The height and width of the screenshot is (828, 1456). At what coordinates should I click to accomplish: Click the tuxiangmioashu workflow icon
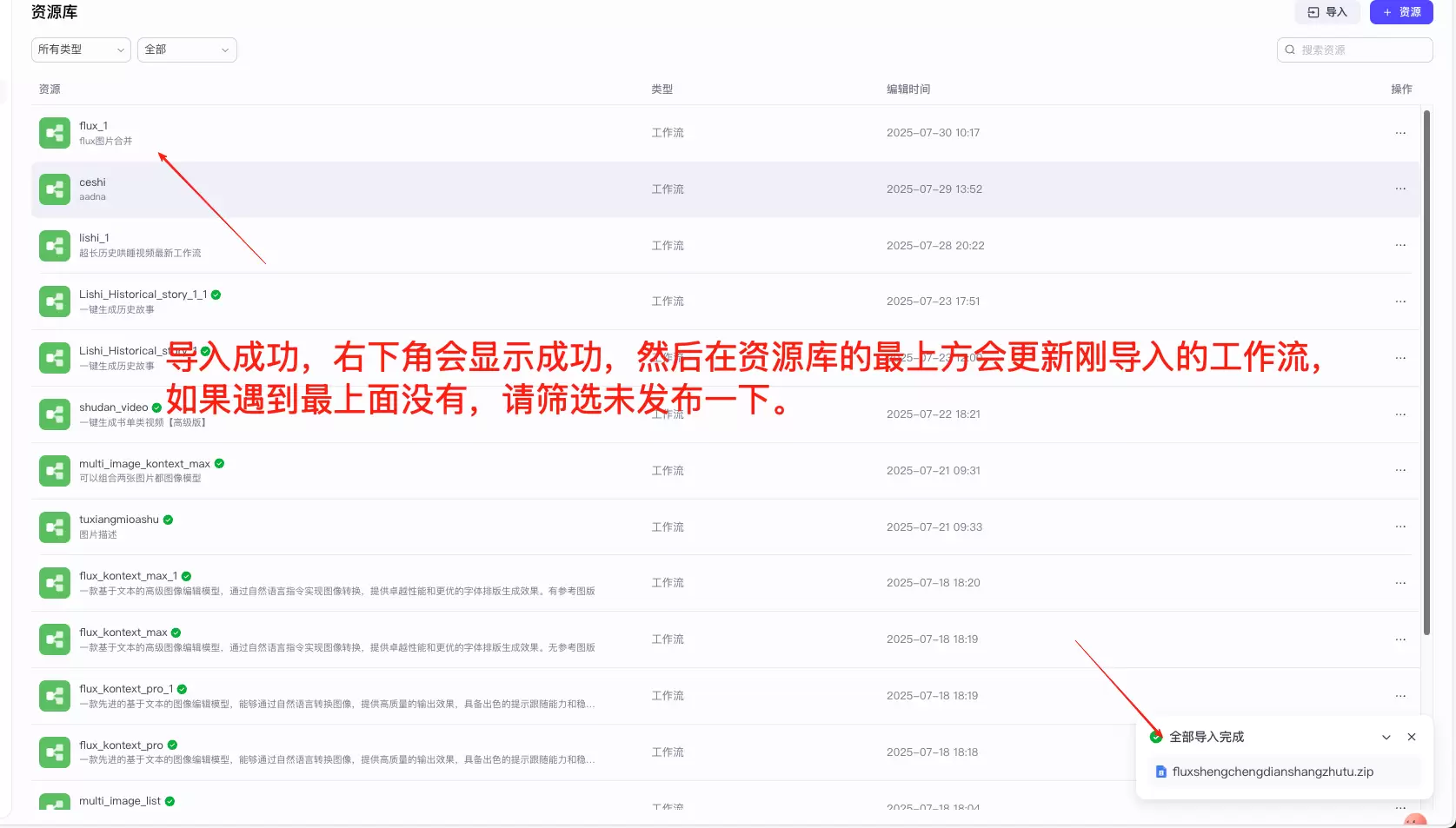click(55, 527)
